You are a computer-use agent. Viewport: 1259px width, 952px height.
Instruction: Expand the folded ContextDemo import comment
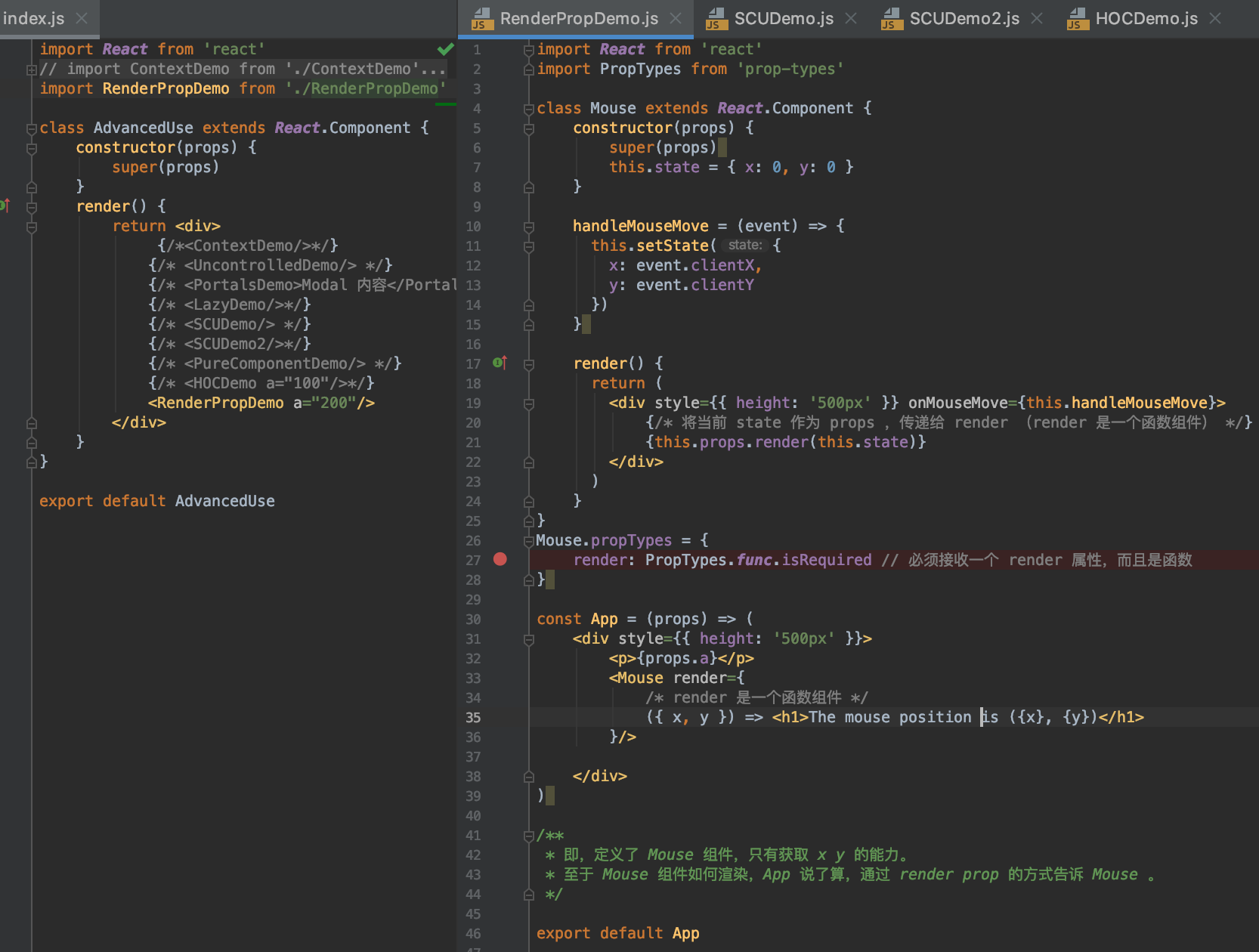point(32,70)
